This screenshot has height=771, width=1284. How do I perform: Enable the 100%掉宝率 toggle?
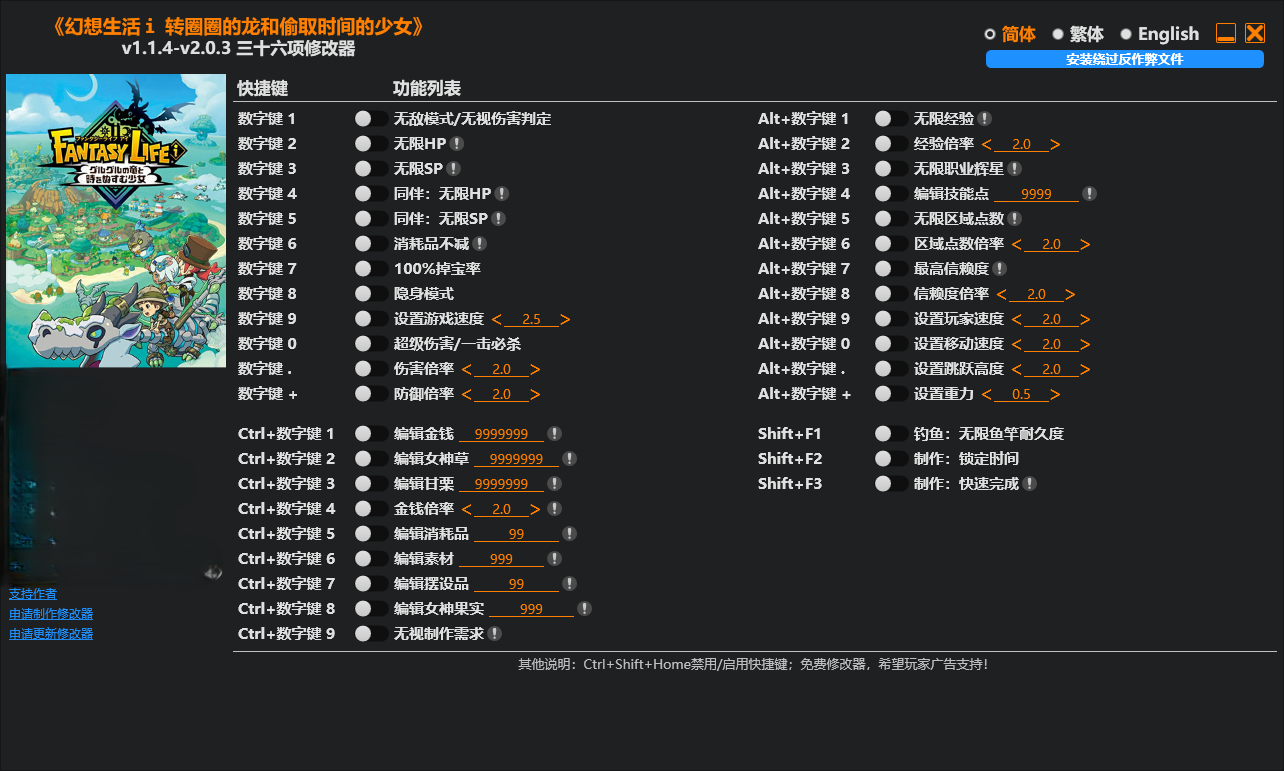371,269
